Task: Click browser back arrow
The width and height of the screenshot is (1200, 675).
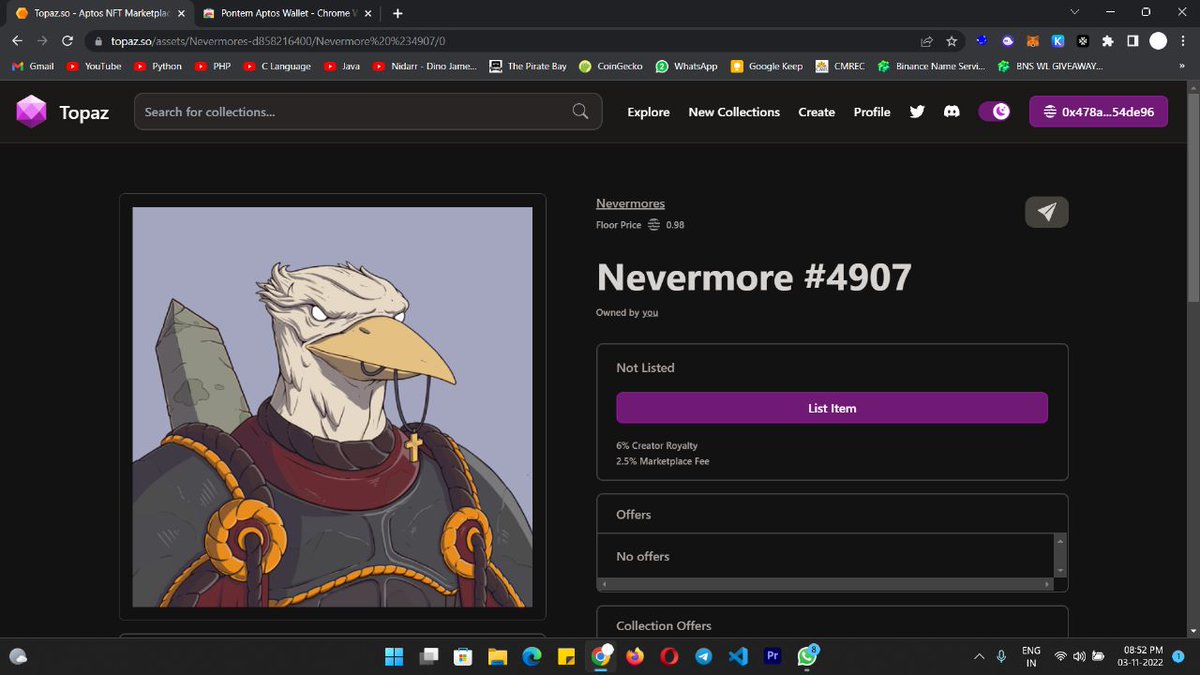Action: 17,41
